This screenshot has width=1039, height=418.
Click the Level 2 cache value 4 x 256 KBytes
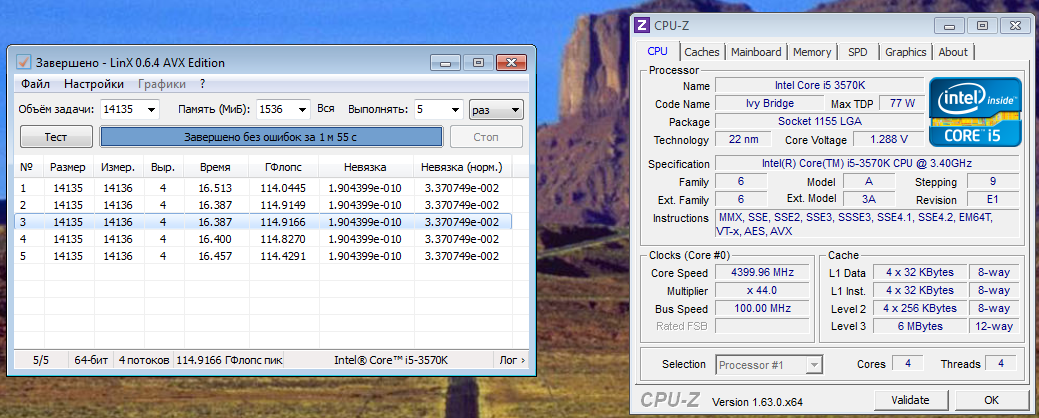pyautogui.click(x=920, y=308)
